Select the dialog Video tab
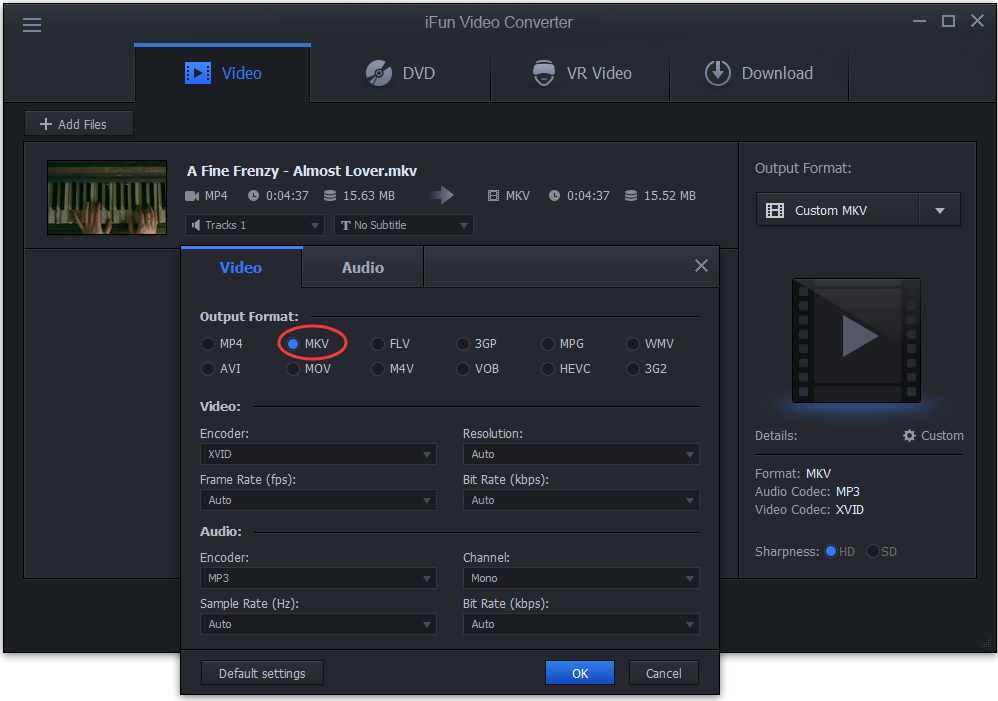The height and width of the screenshot is (701, 998). [241, 267]
